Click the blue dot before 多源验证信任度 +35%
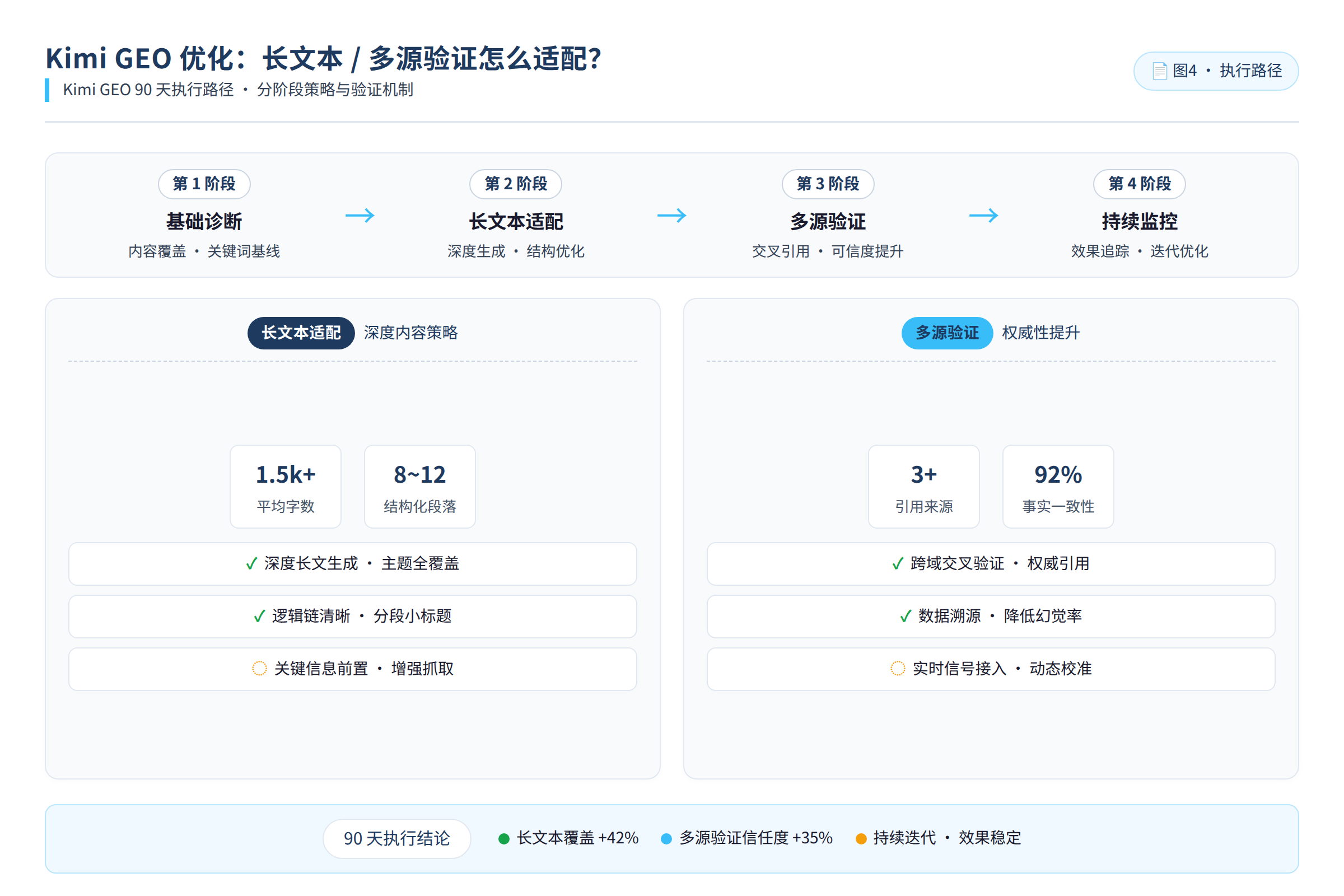The image size is (1344, 896). [x=666, y=839]
